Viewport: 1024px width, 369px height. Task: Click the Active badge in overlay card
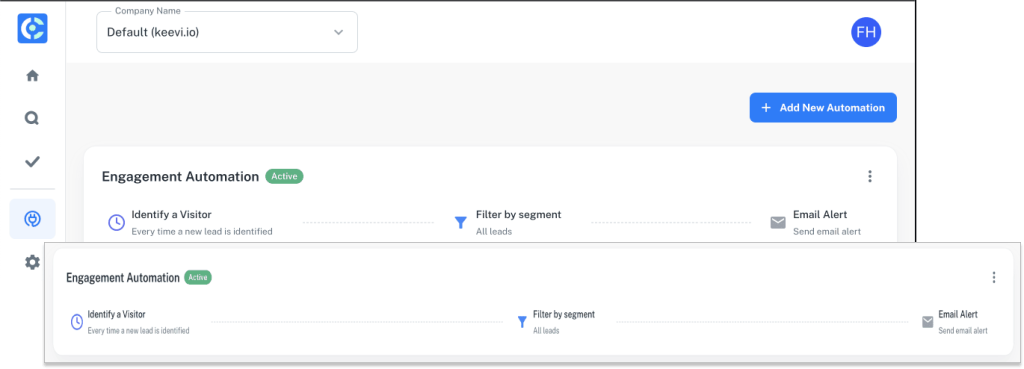(198, 278)
